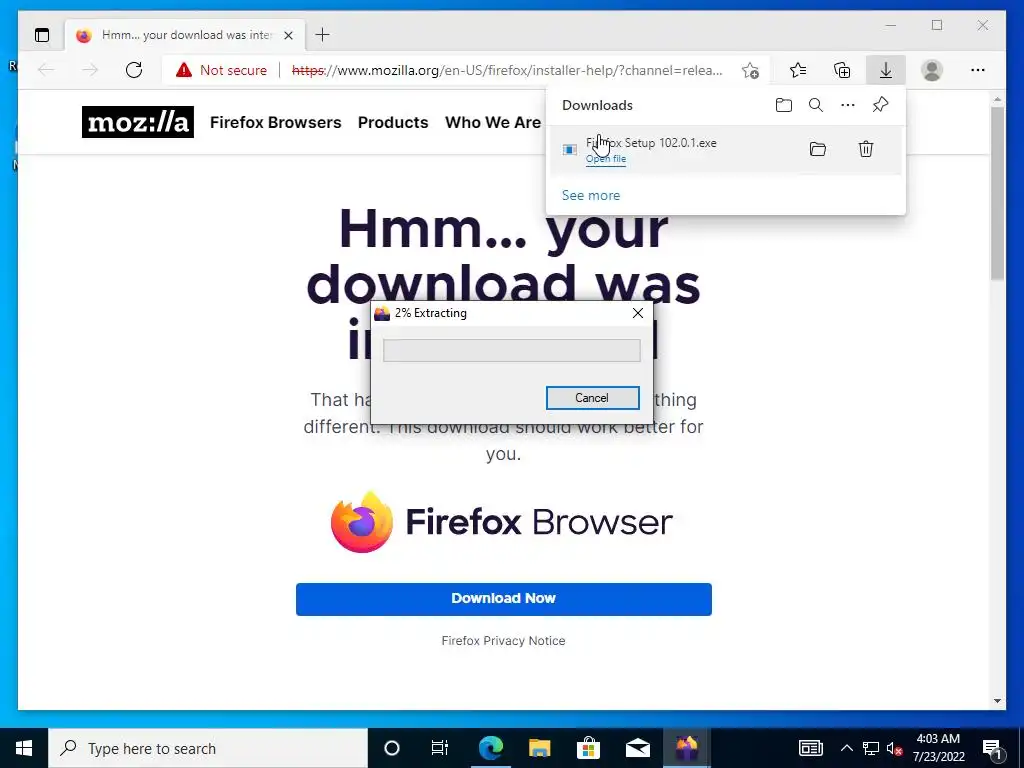Click the Download Now button

point(504,599)
